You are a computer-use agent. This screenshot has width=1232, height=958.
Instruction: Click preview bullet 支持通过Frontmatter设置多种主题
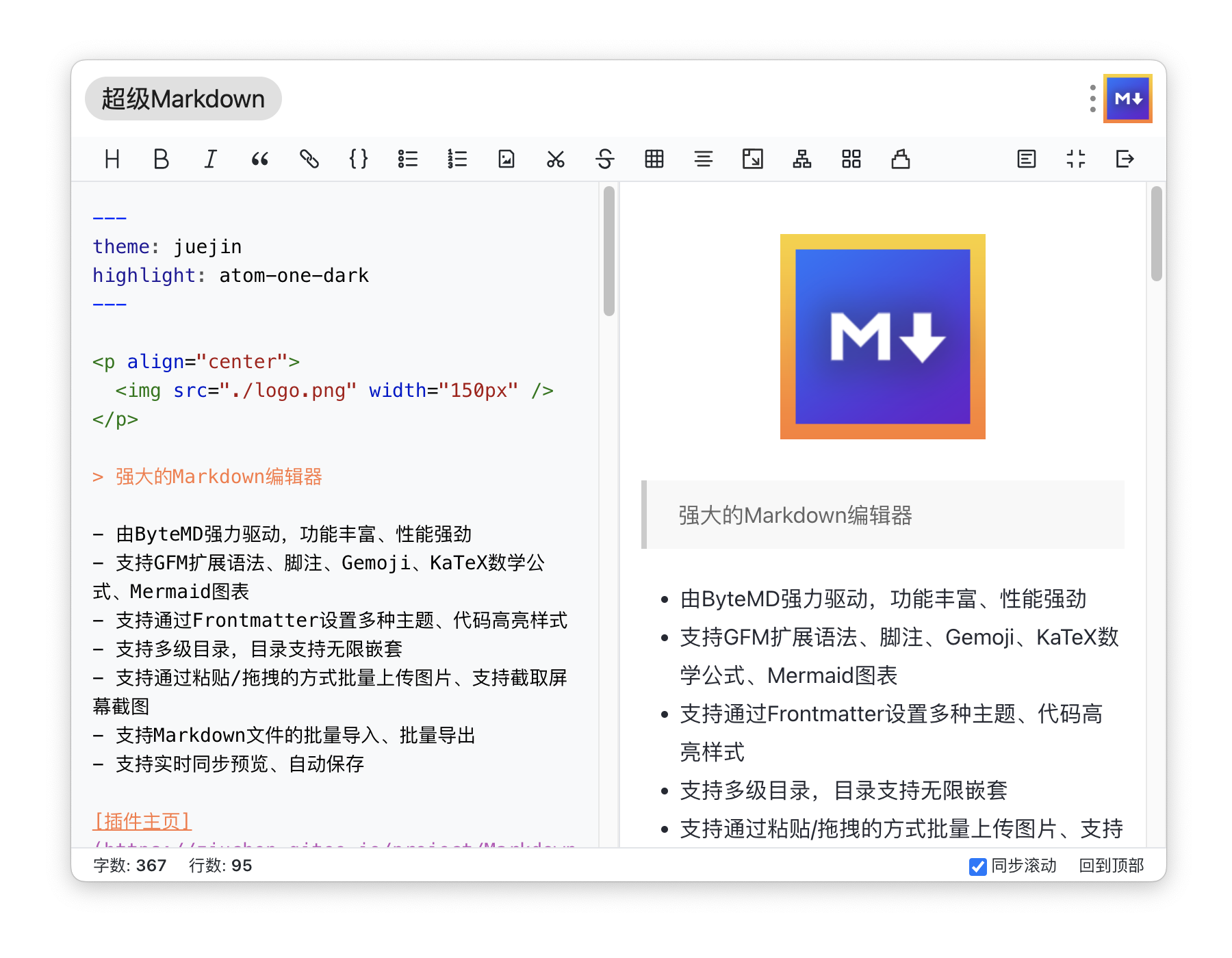(x=891, y=733)
